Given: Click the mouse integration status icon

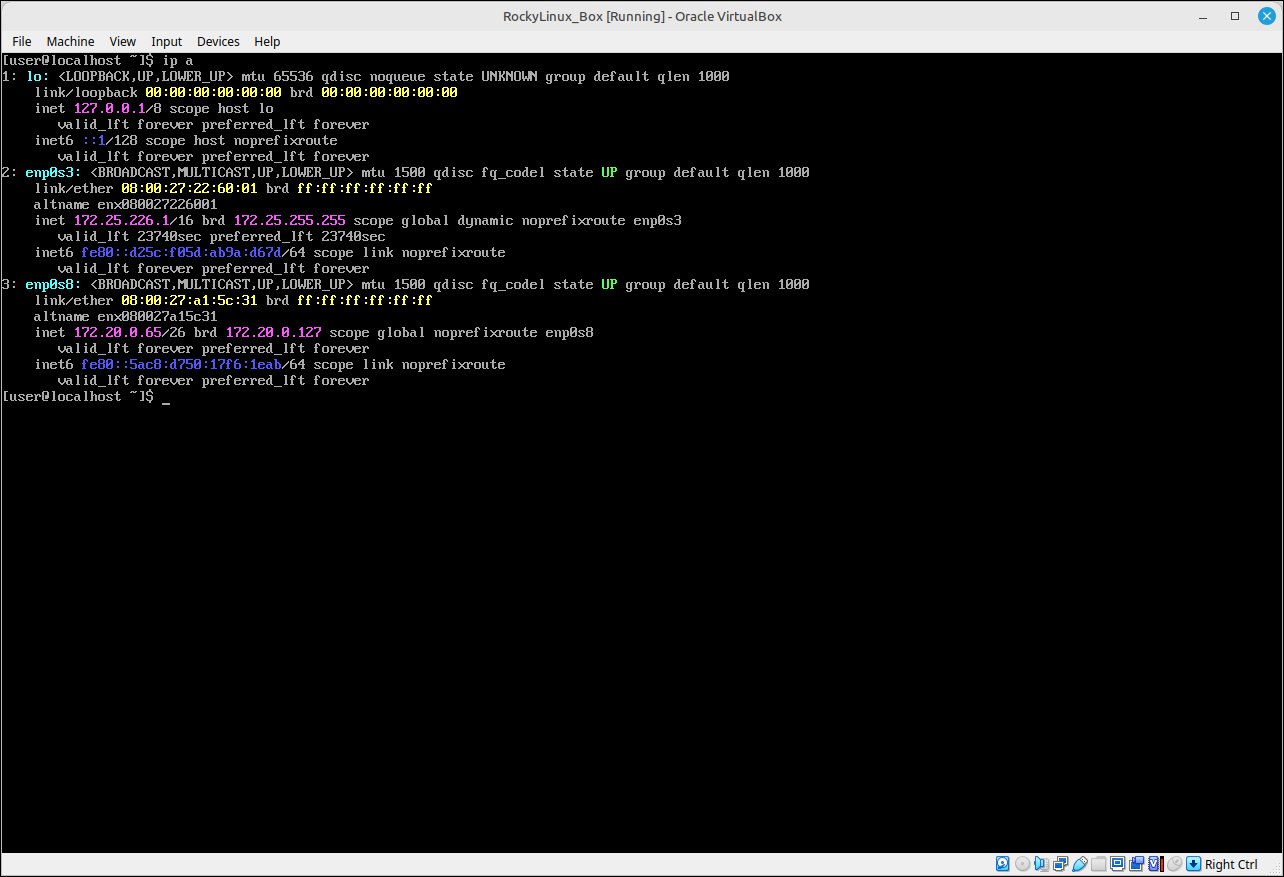Looking at the screenshot, I should [1174, 864].
